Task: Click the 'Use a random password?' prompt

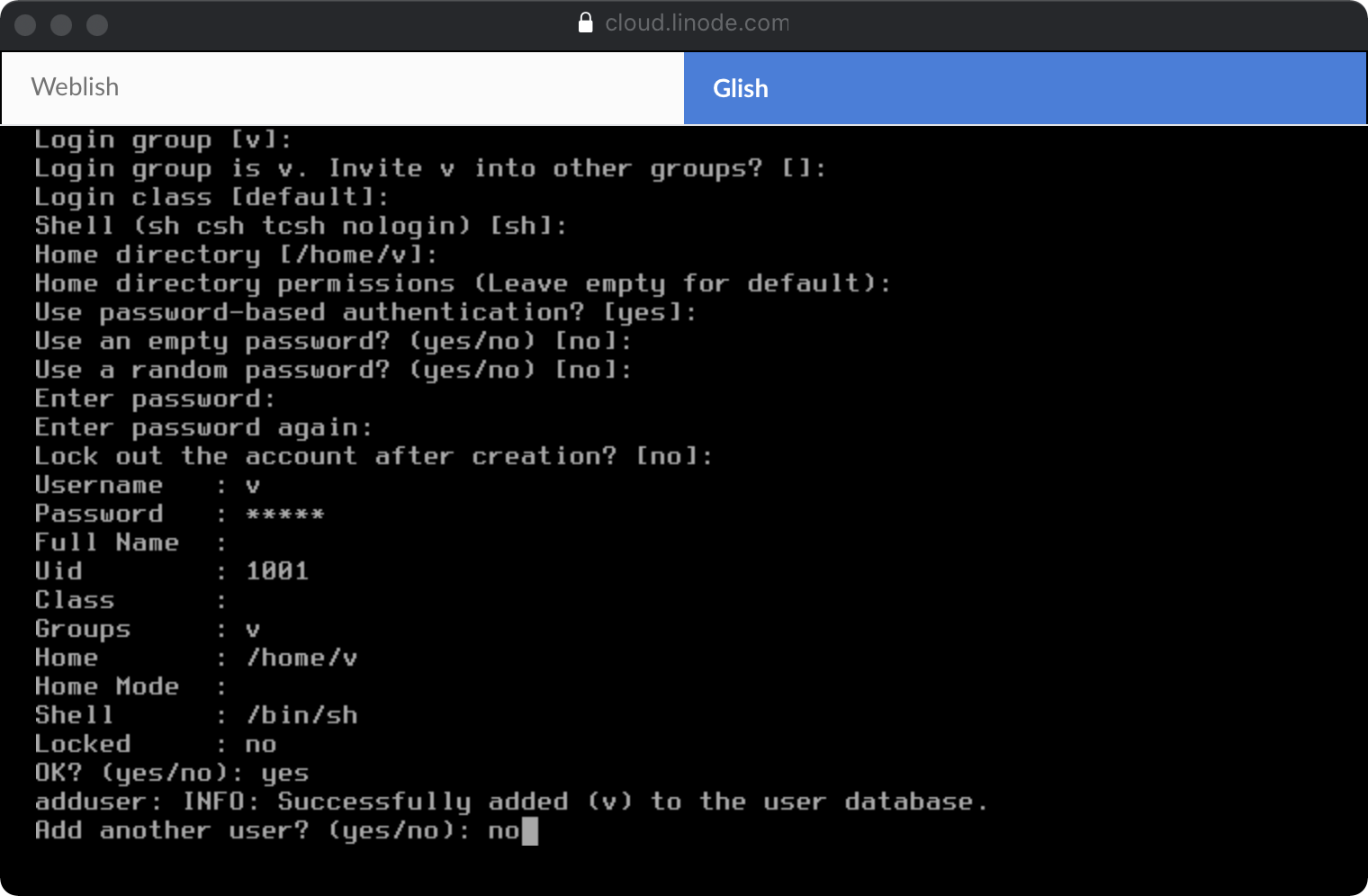Action: (x=332, y=370)
